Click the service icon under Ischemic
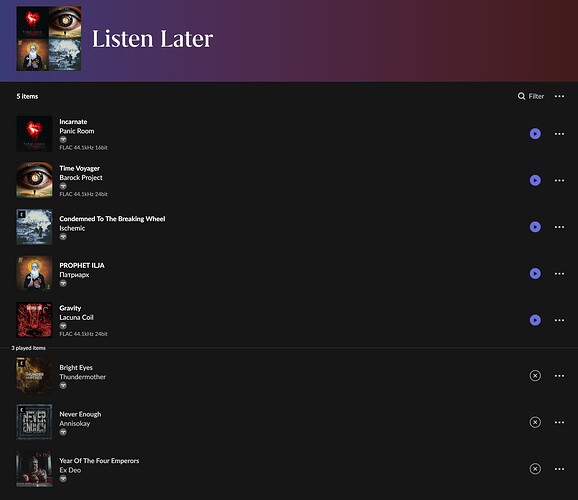 (x=63, y=237)
